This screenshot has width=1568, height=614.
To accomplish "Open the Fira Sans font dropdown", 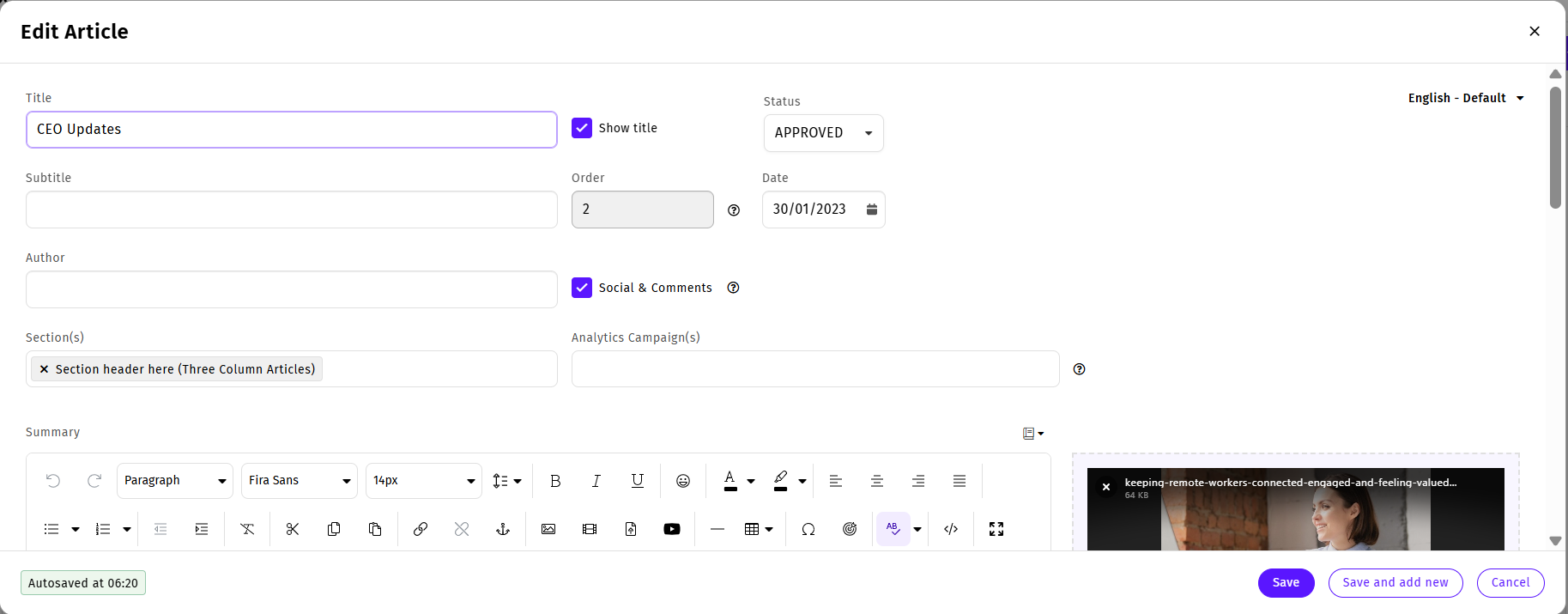I will coord(300,481).
